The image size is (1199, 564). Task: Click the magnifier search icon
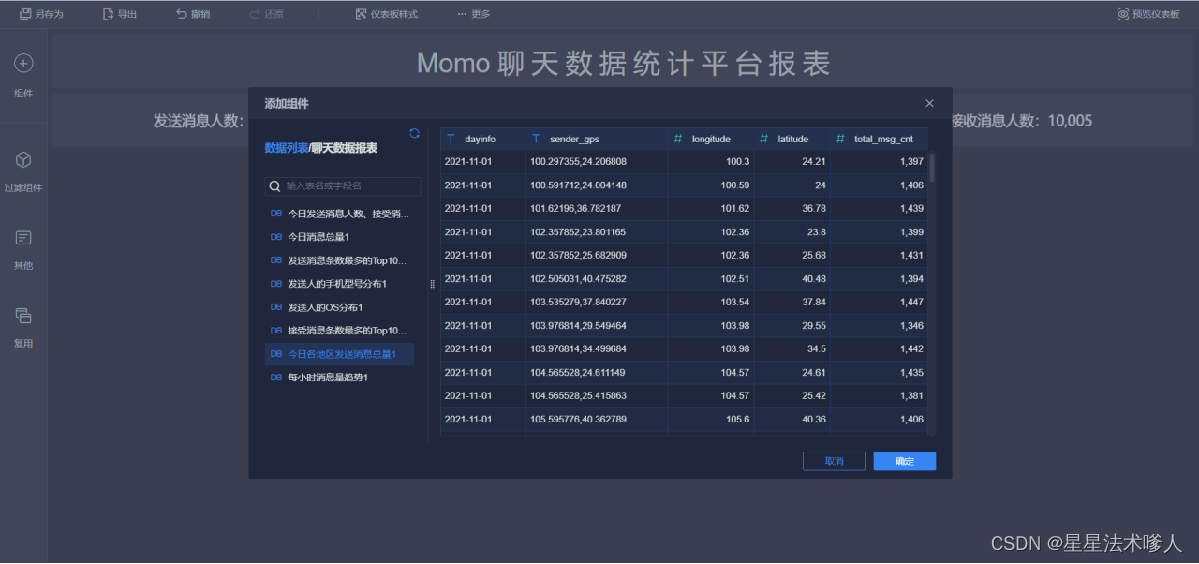tap(275, 186)
